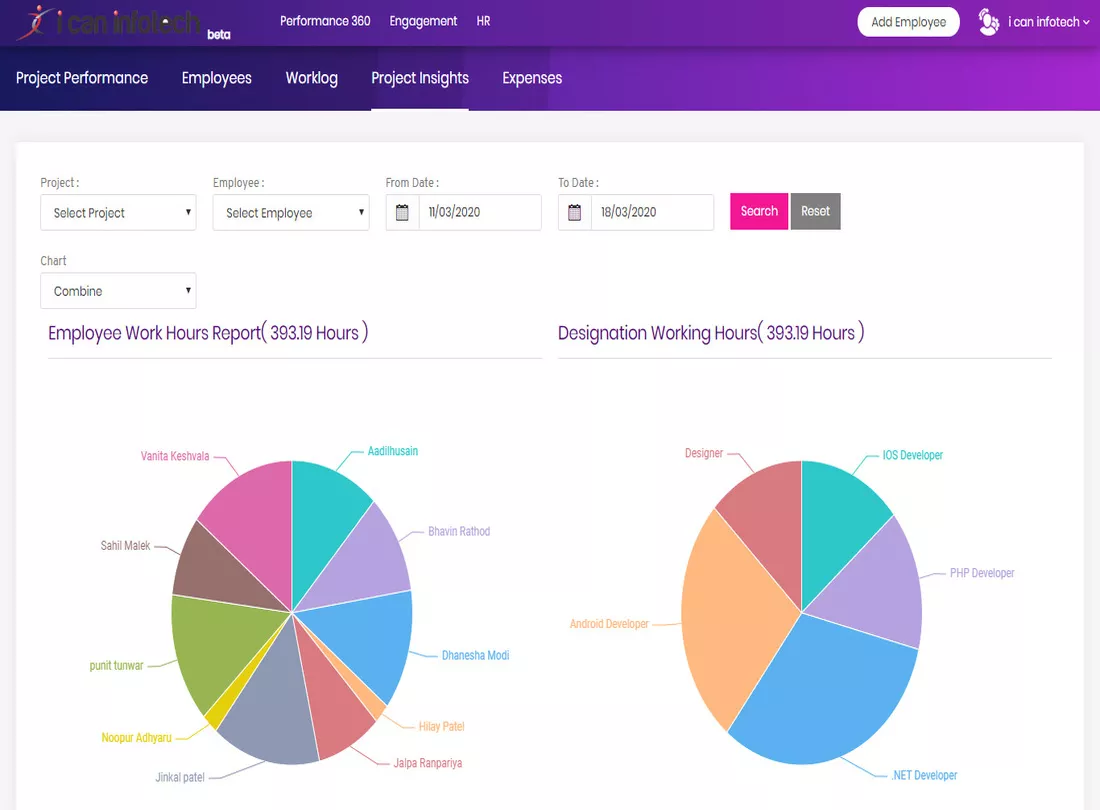Open the Select Employee dropdown
This screenshot has height=810, width=1100.
[291, 212]
